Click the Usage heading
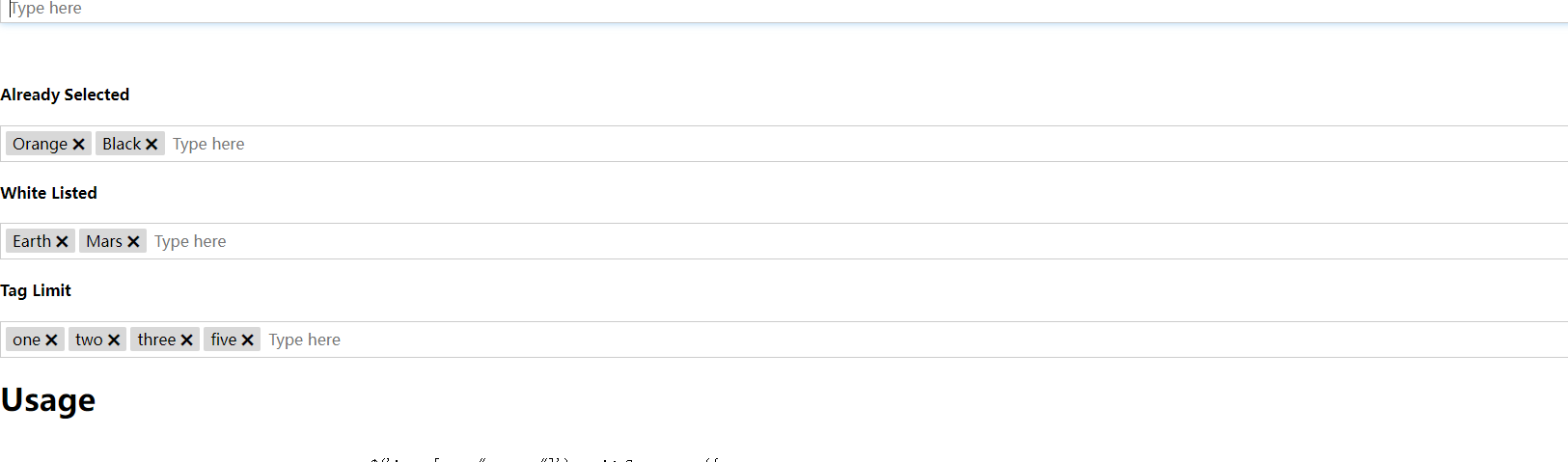 click(x=48, y=400)
